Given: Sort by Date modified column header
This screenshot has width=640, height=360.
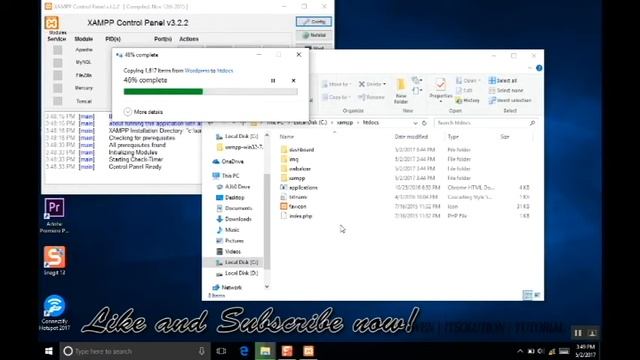Looking at the screenshot, I should point(411,137).
